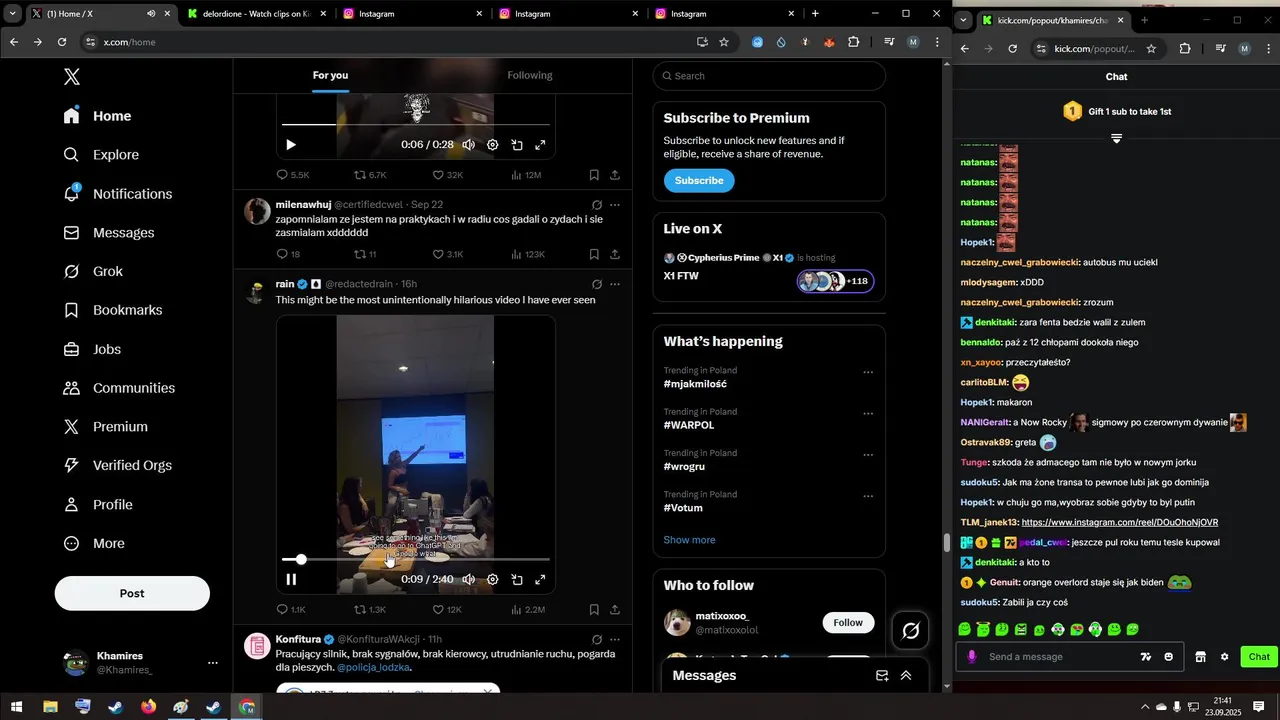Open Grok in the sidebar
The height and width of the screenshot is (720, 1280).
tap(93, 272)
